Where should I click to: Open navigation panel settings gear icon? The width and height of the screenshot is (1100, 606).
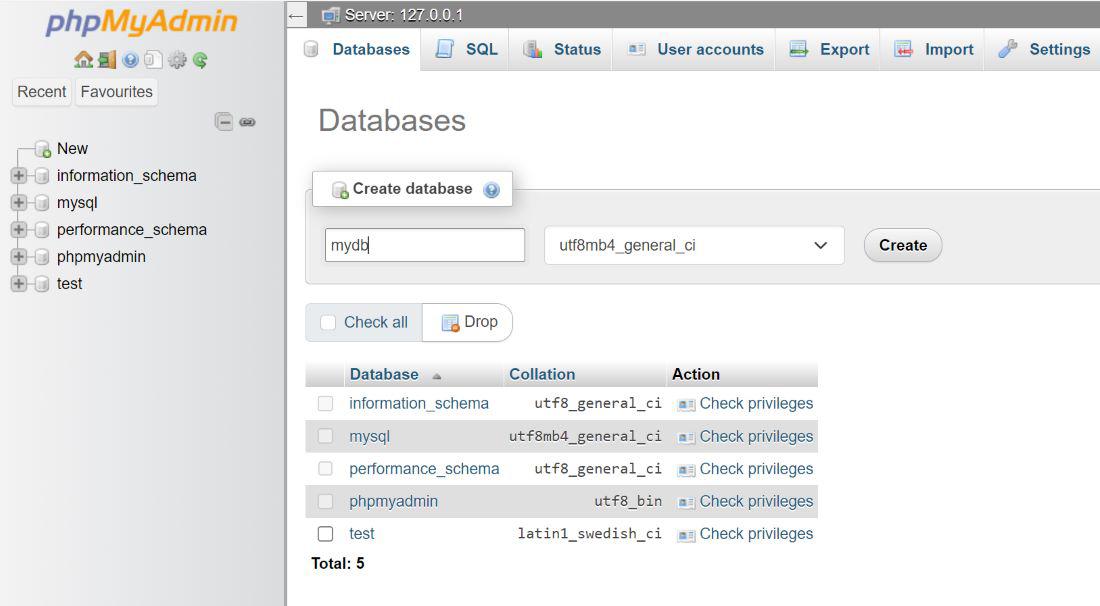click(x=177, y=60)
